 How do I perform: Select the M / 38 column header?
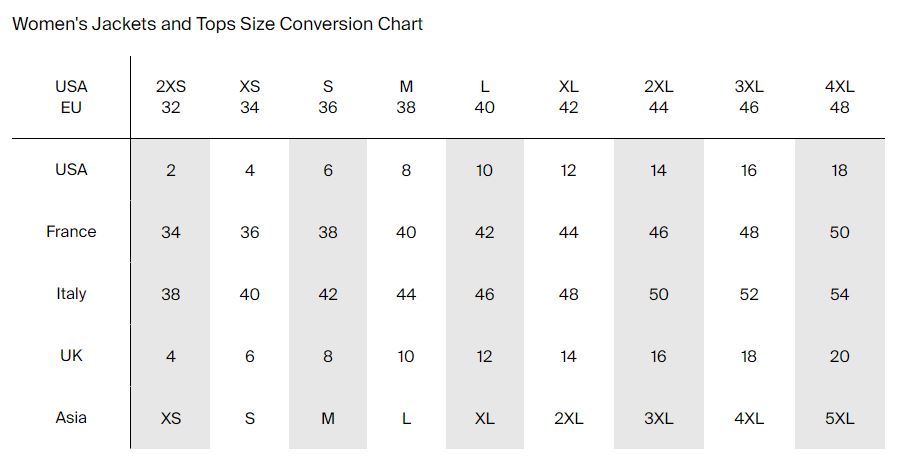pos(406,97)
